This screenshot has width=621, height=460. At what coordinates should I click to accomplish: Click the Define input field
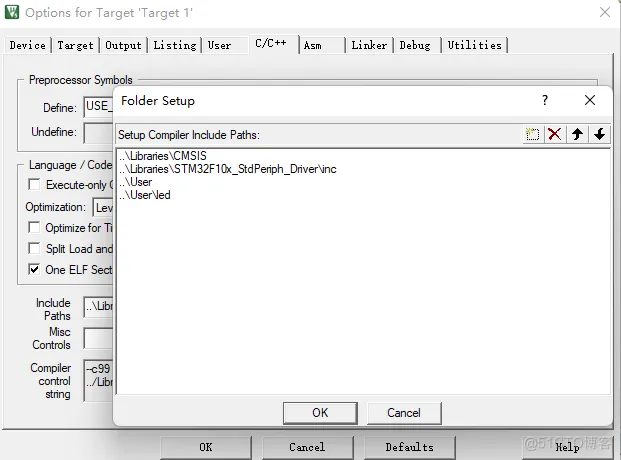tap(98, 107)
